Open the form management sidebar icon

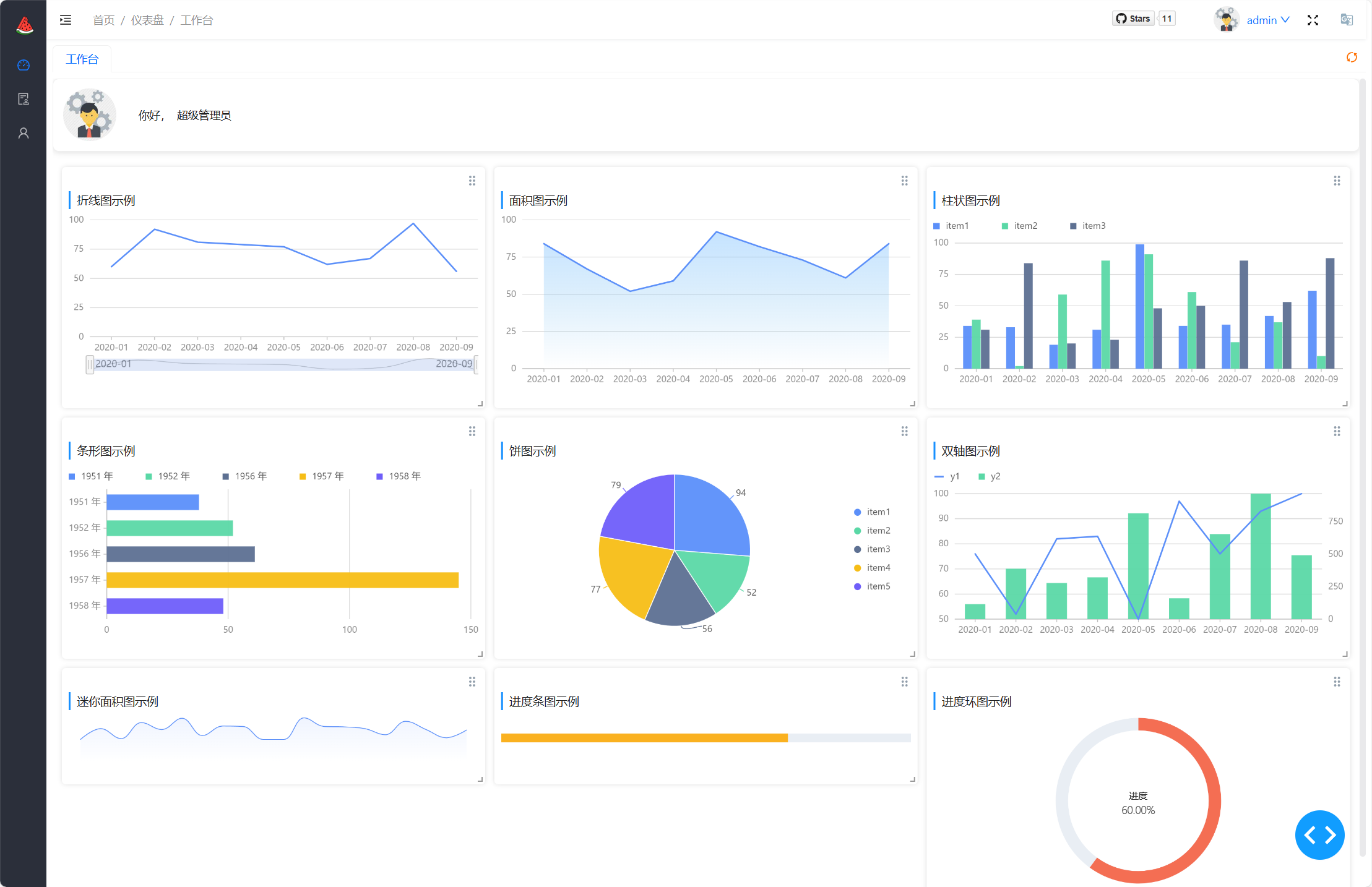click(24, 99)
